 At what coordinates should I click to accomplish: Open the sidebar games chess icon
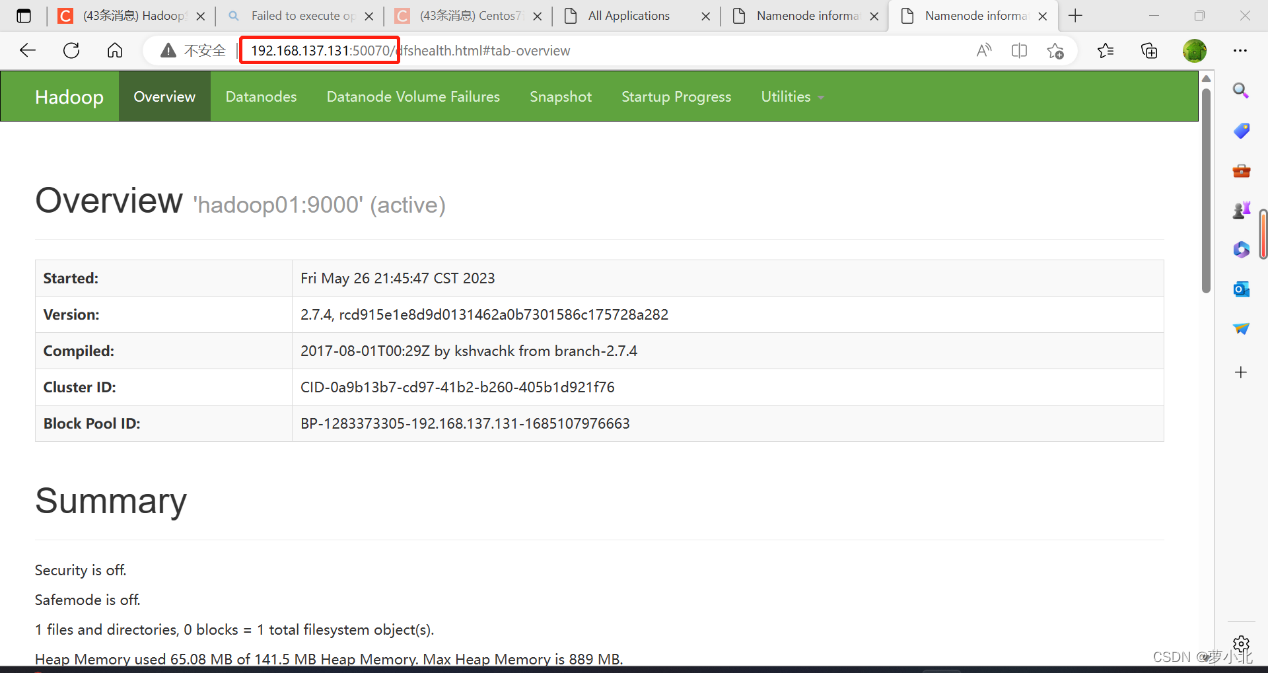(1241, 210)
